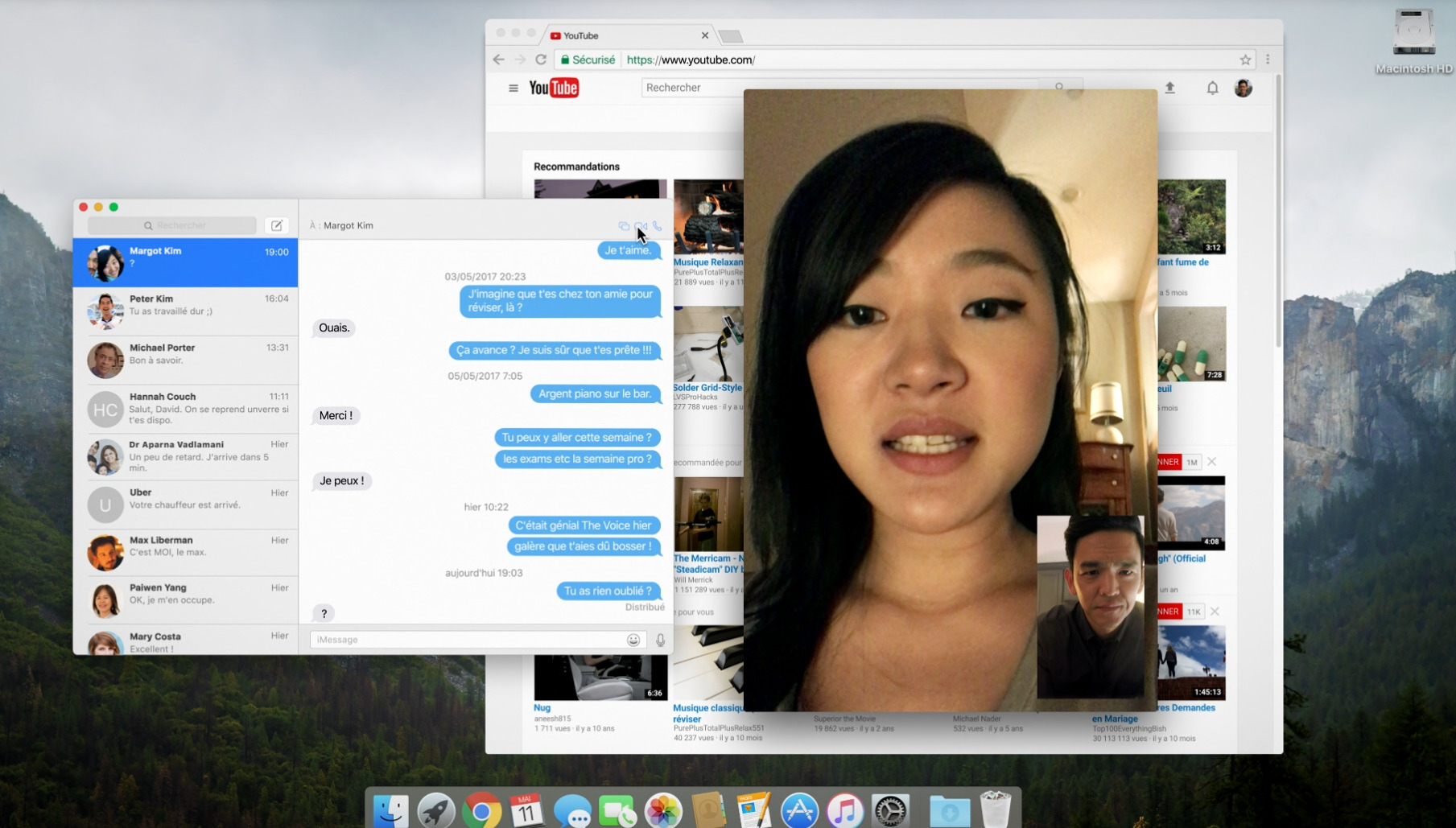
Task: Click the YouTube logo
Action: pyautogui.click(x=554, y=88)
